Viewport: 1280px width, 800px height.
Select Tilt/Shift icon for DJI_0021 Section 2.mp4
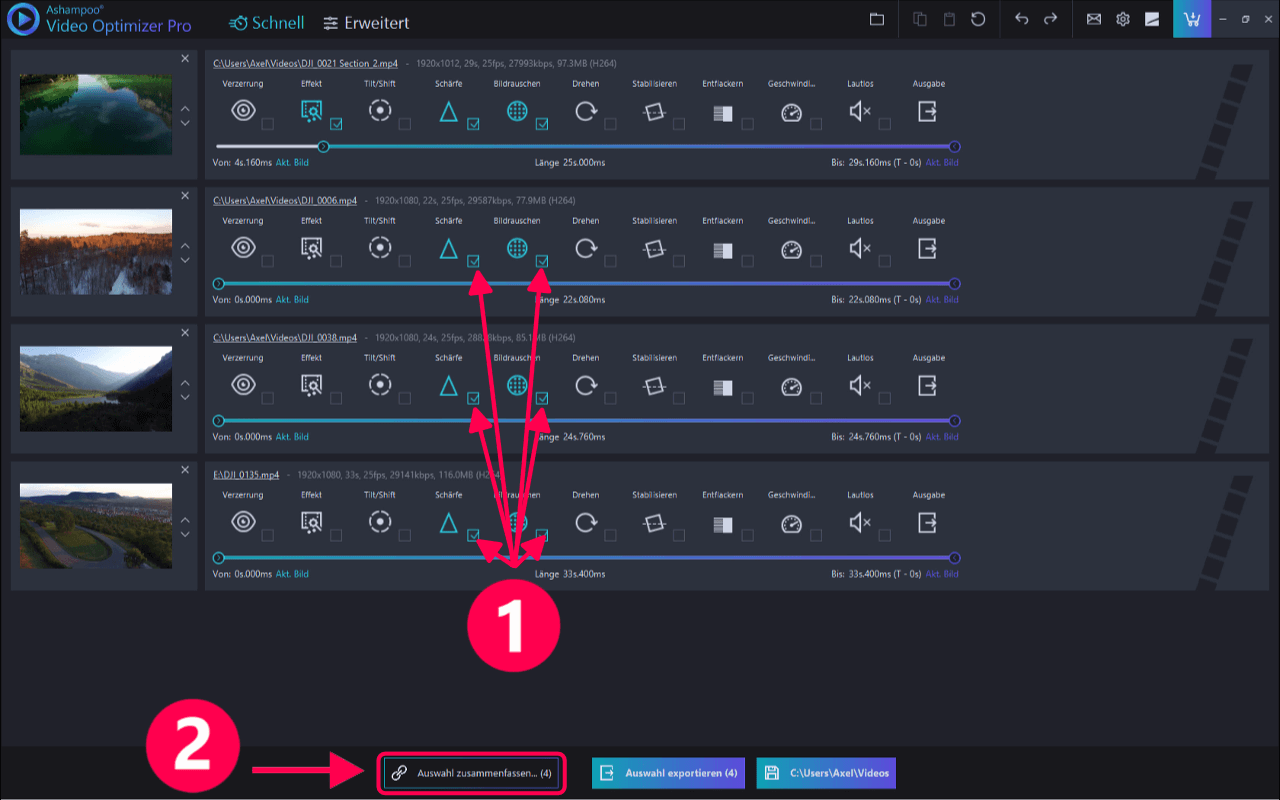point(380,111)
